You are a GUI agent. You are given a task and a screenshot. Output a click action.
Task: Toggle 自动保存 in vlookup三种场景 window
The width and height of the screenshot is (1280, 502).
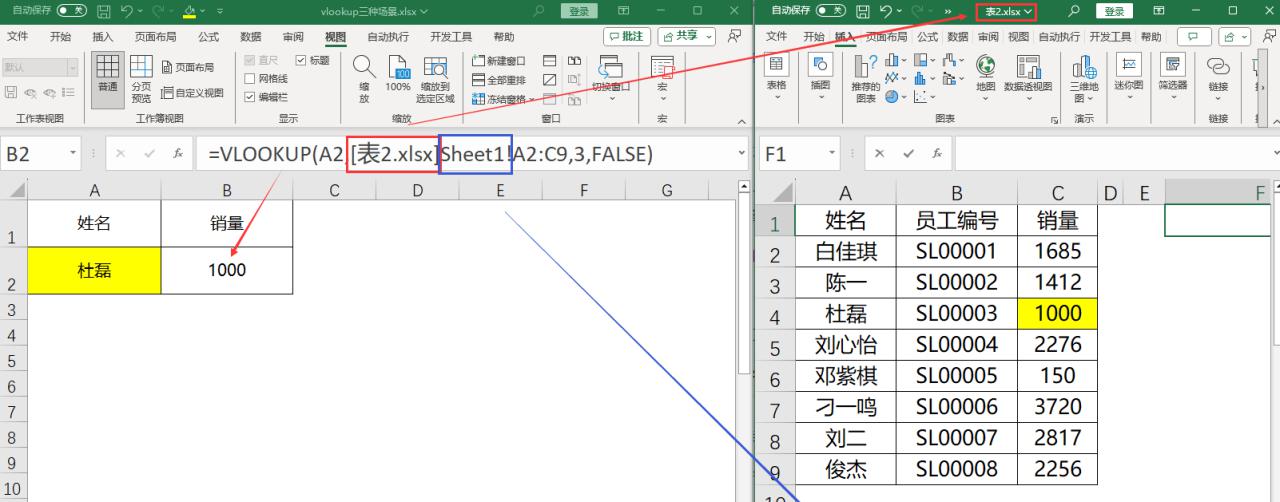click(x=72, y=11)
